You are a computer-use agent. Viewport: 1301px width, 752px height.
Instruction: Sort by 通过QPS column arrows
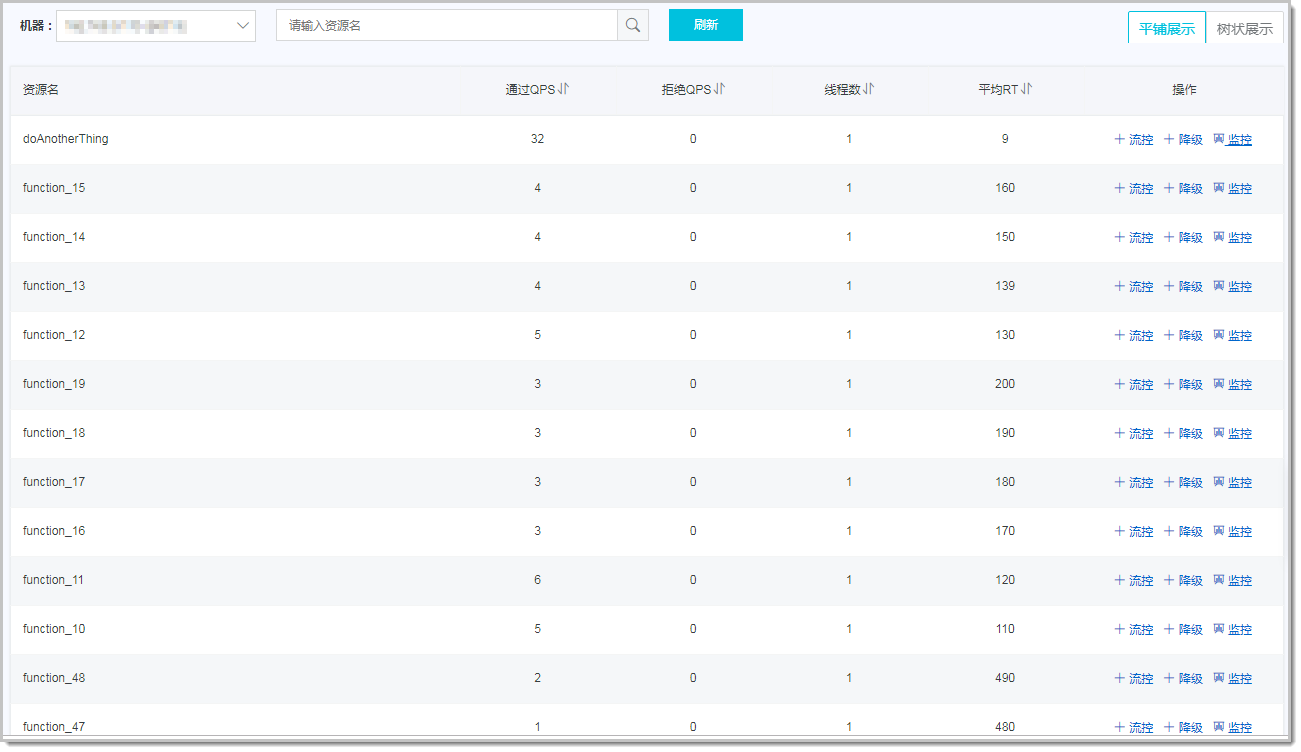coord(564,89)
